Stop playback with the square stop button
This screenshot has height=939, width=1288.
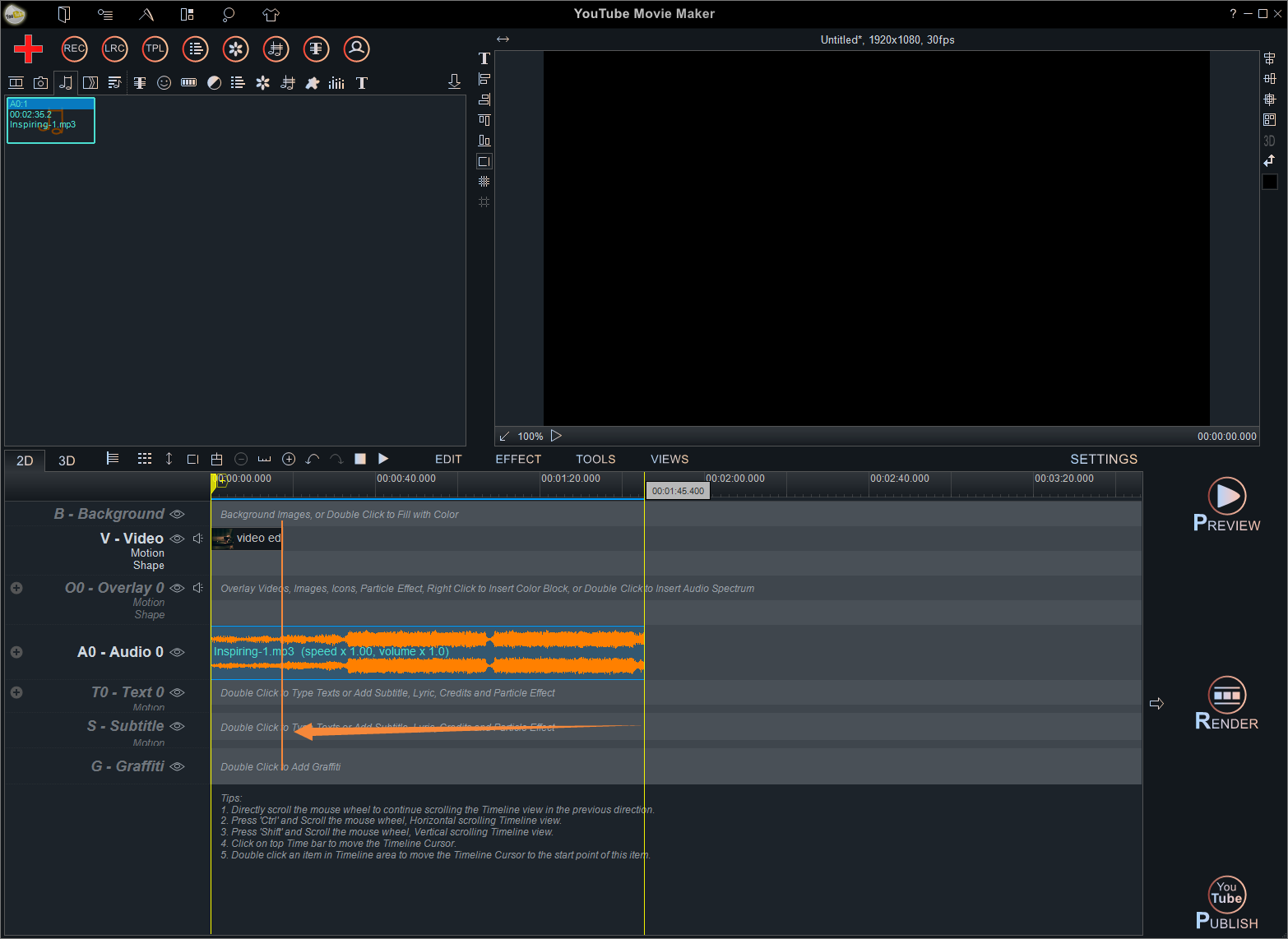point(360,459)
